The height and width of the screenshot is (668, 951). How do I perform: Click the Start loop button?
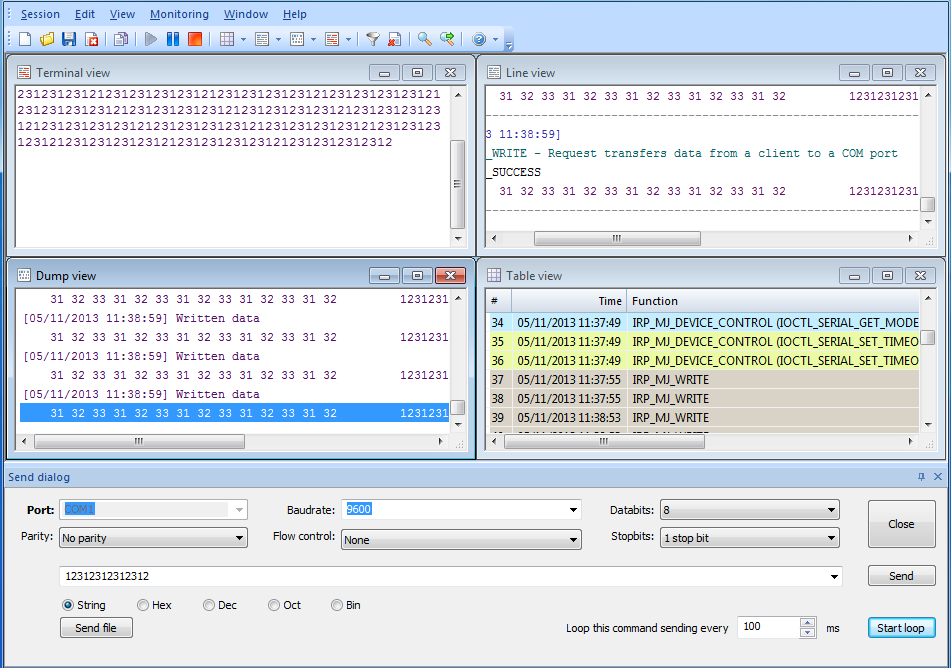click(x=900, y=628)
